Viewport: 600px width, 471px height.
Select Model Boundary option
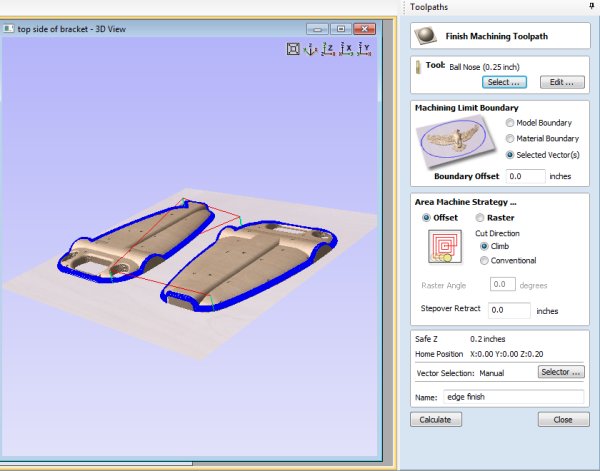tap(511, 122)
